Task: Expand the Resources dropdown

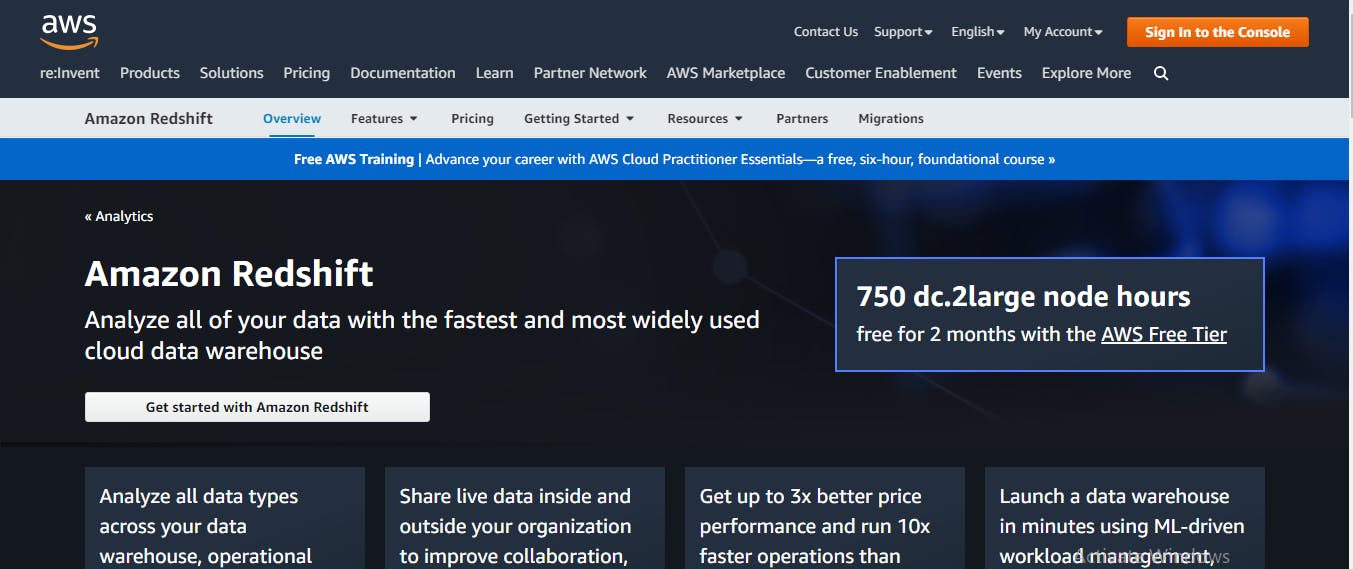Action: point(705,118)
